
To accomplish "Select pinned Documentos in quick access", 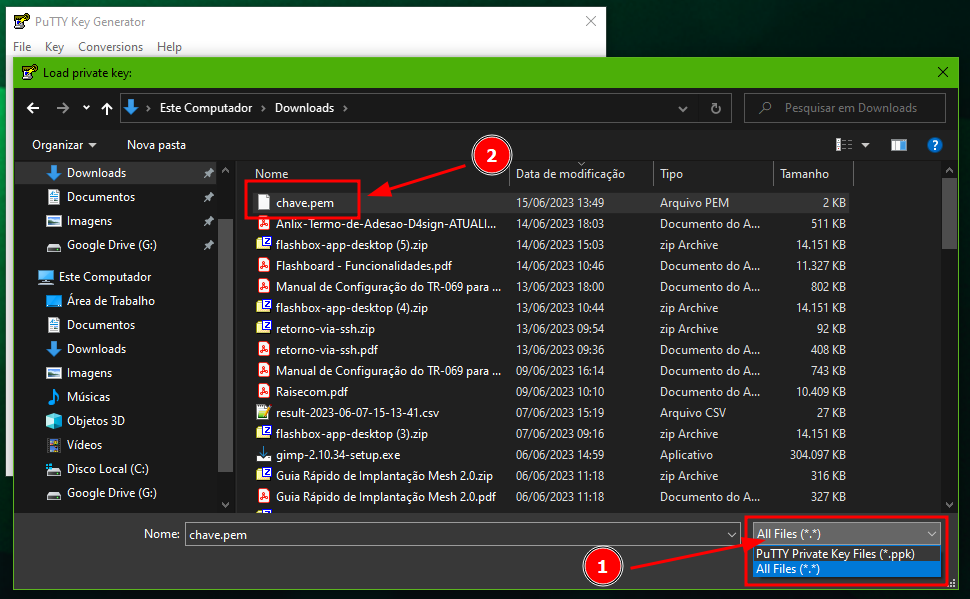I will pyautogui.click(x=100, y=197).
